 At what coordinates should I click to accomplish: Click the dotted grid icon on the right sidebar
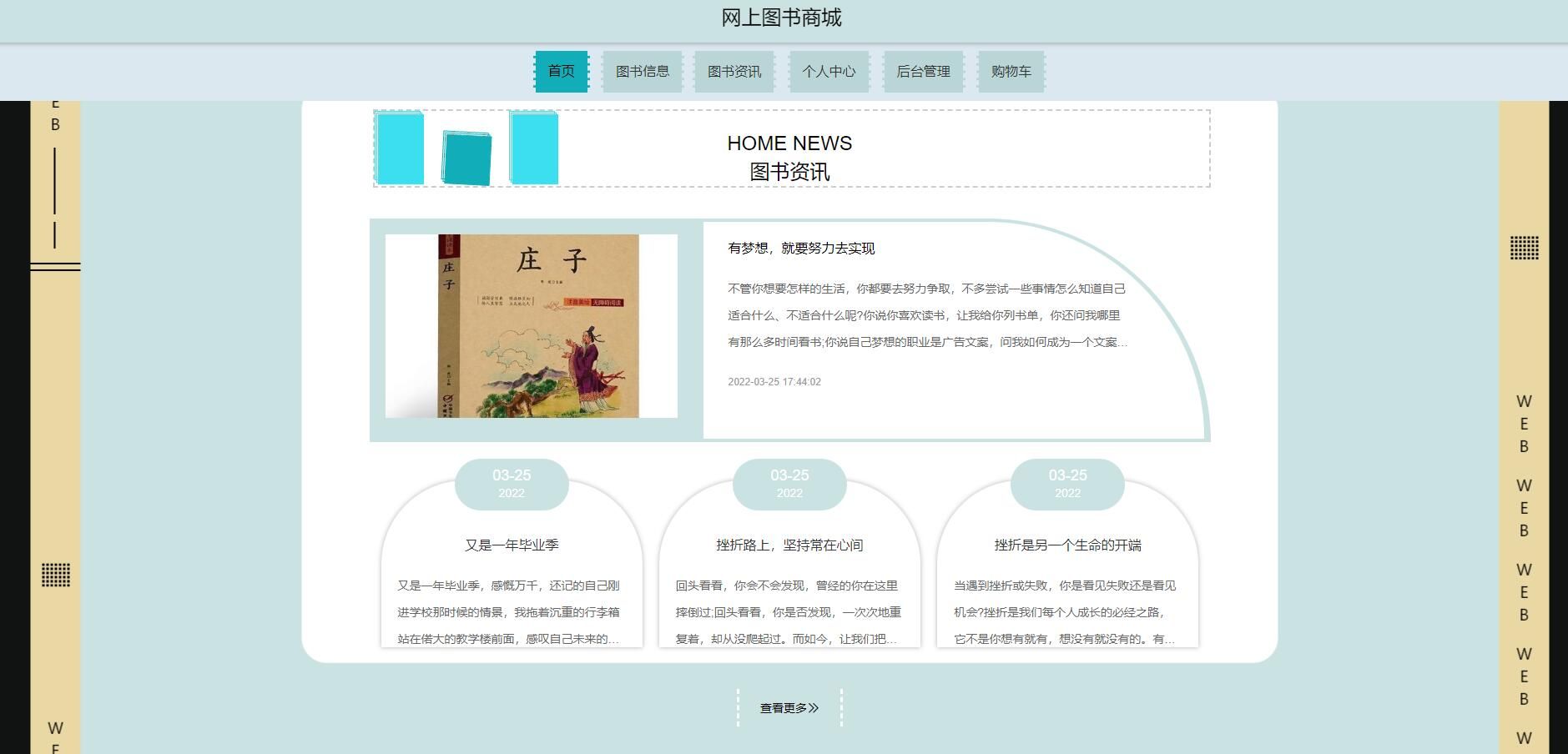tap(1524, 247)
